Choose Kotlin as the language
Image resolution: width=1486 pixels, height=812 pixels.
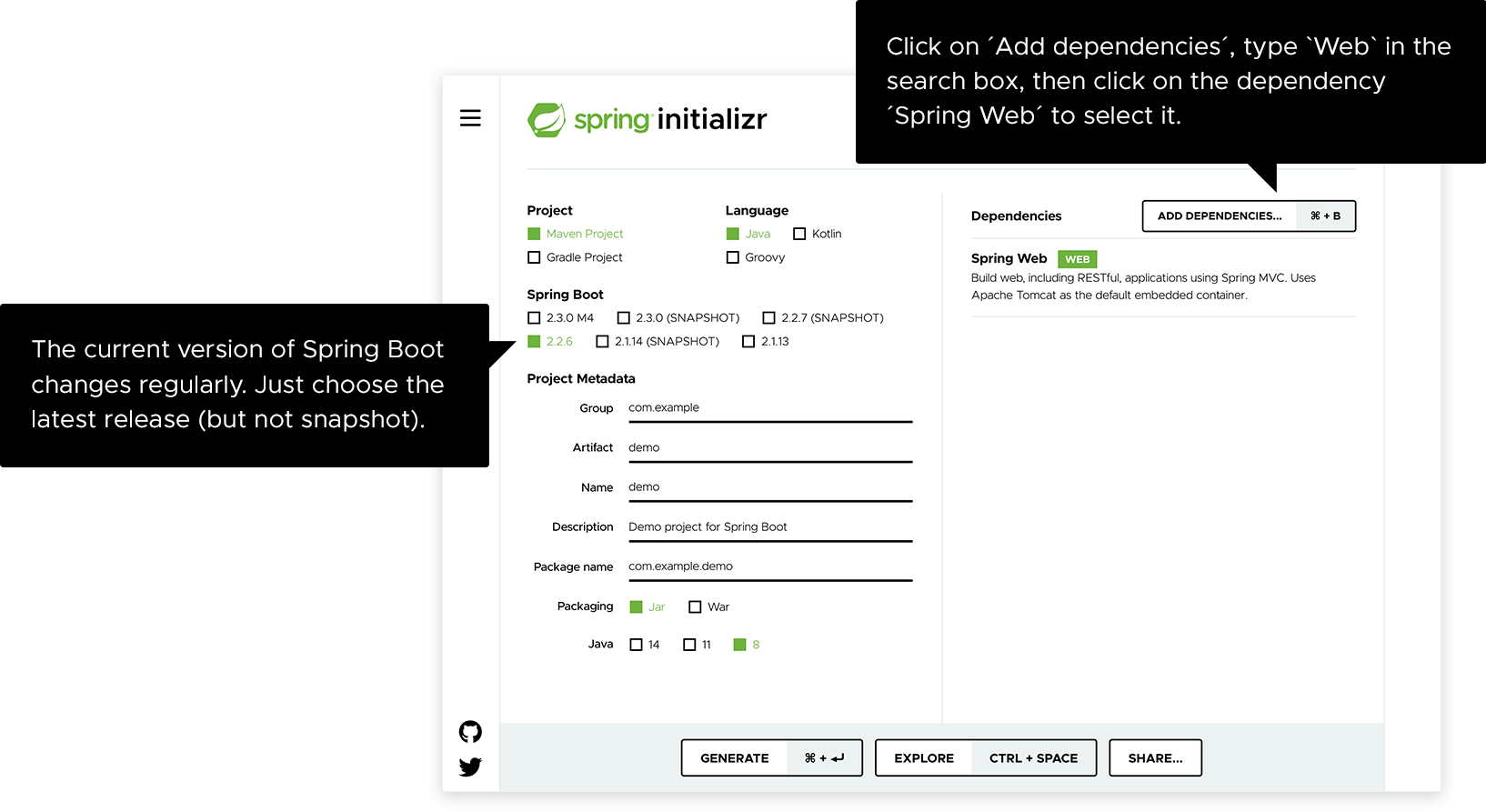tap(799, 234)
